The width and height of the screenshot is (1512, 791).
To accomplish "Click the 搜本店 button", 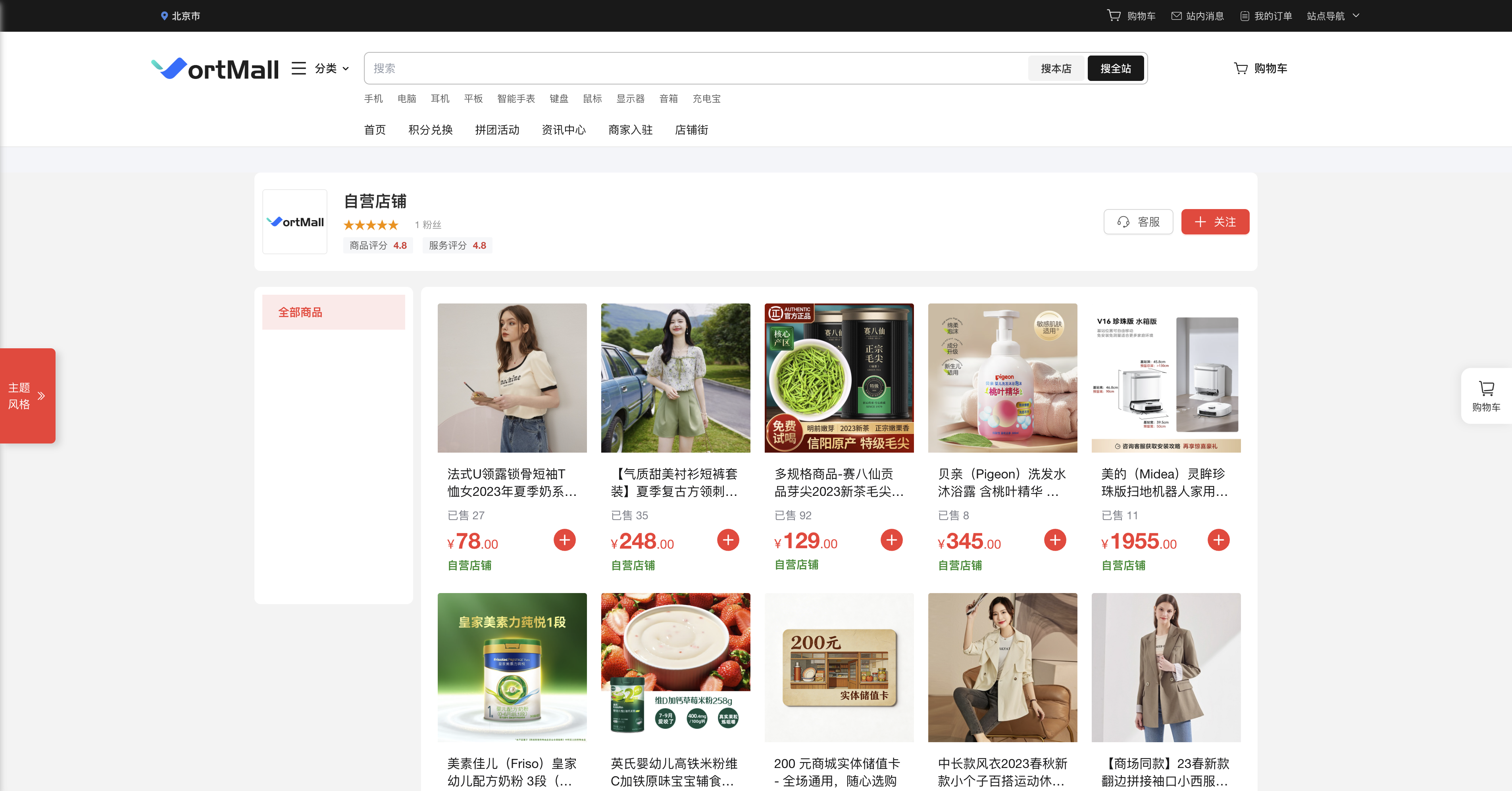I will 1056,69.
